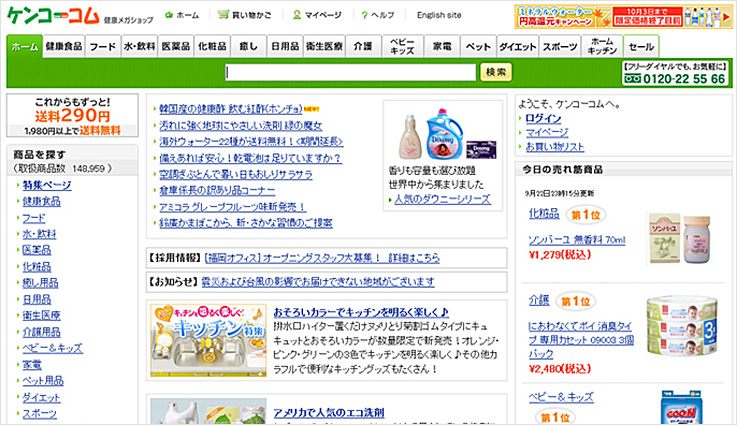
Task: Open sidebar ペット用品 category
Action: 43,381
